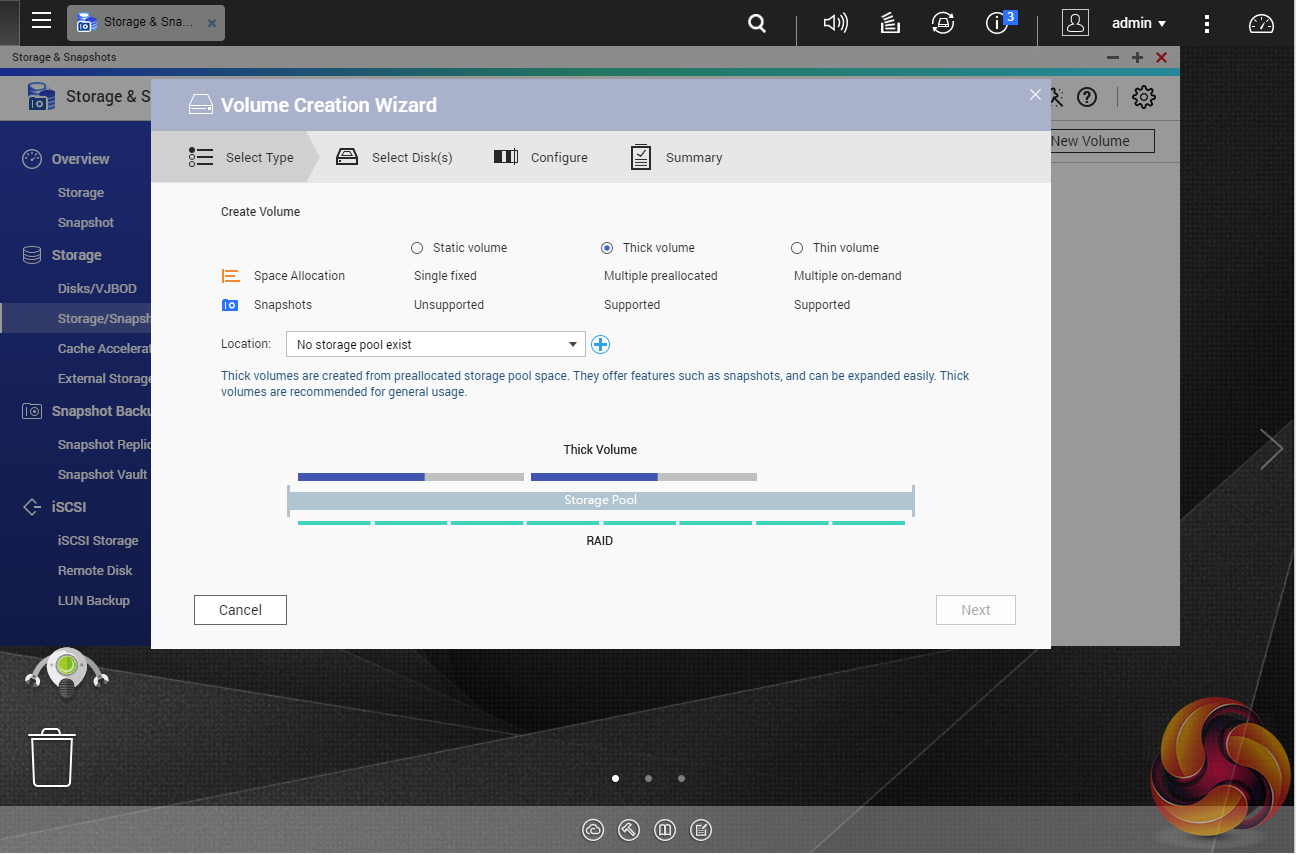The width and height of the screenshot is (1297, 855).
Task: Open the main hamburger menu
Action: click(41, 21)
